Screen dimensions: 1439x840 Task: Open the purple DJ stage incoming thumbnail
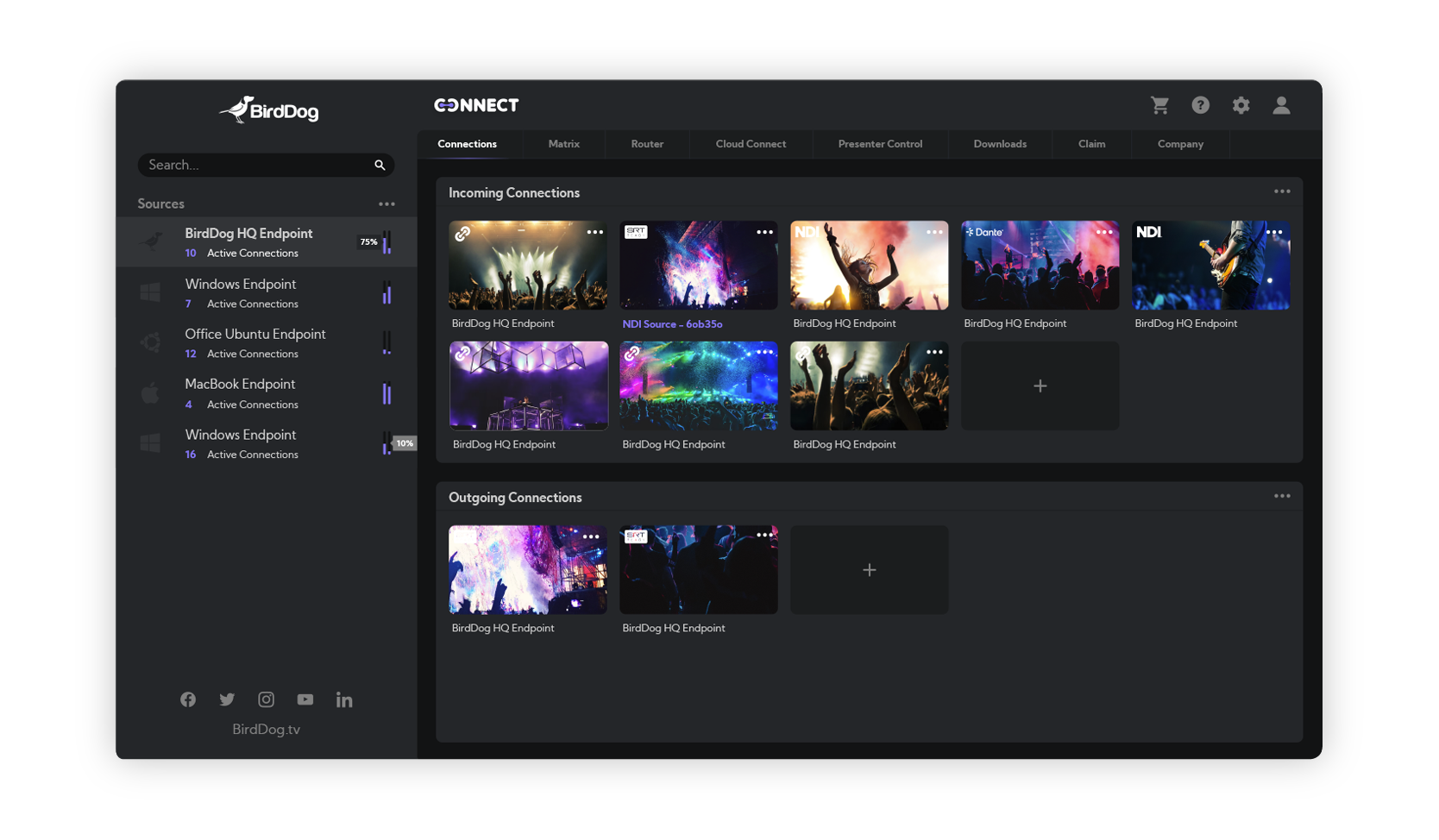528,386
